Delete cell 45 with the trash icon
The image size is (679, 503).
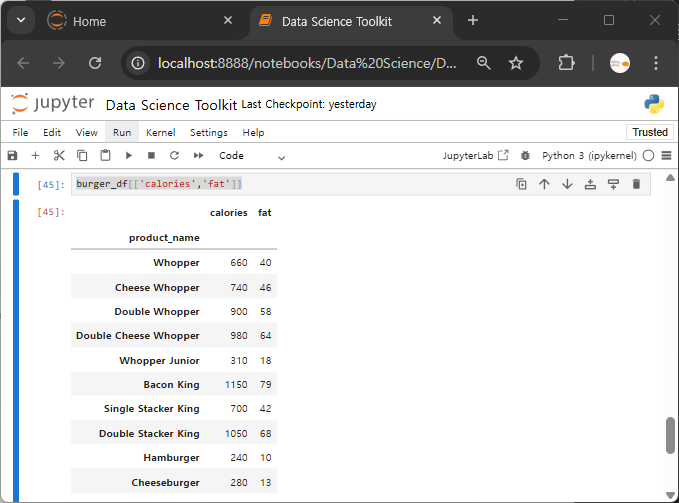point(636,184)
